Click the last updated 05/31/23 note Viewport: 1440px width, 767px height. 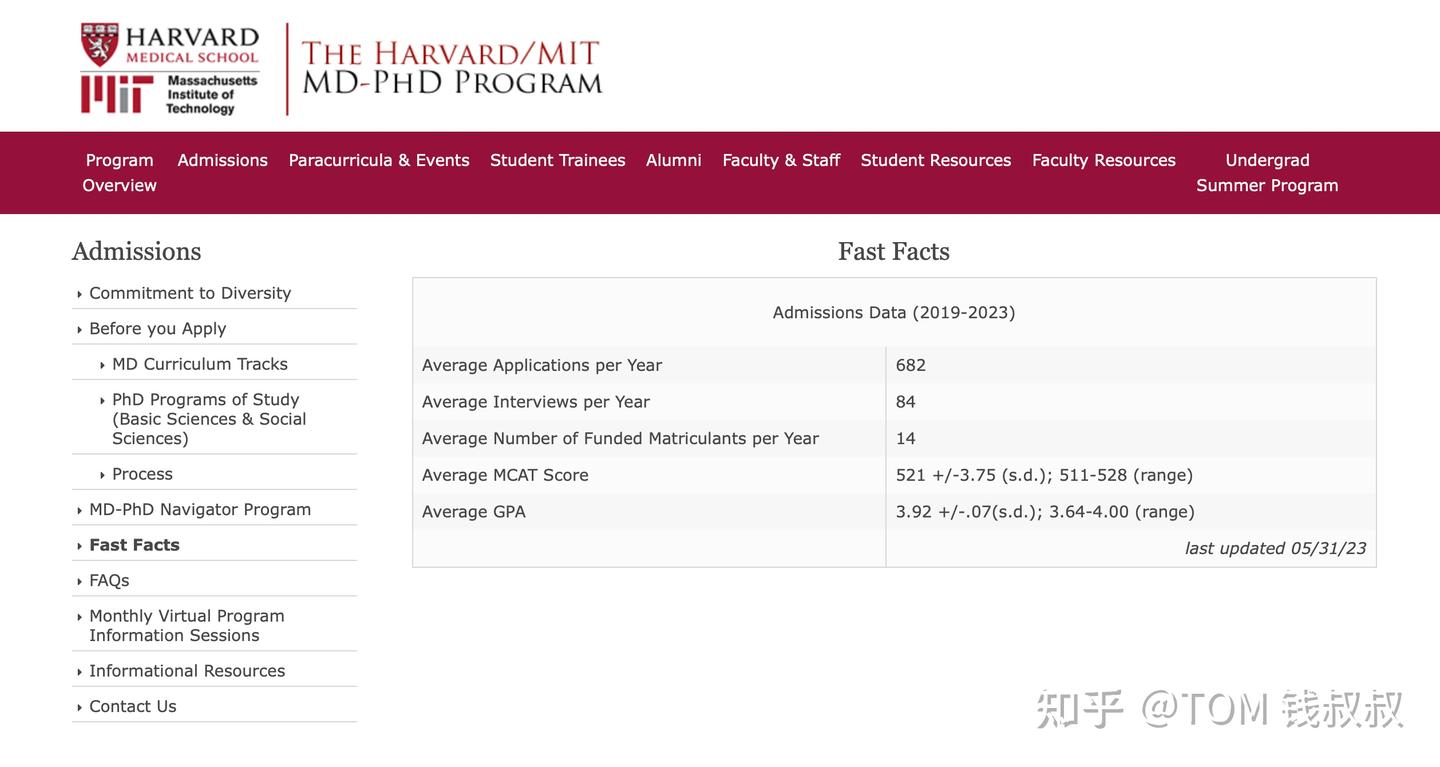1275,548
